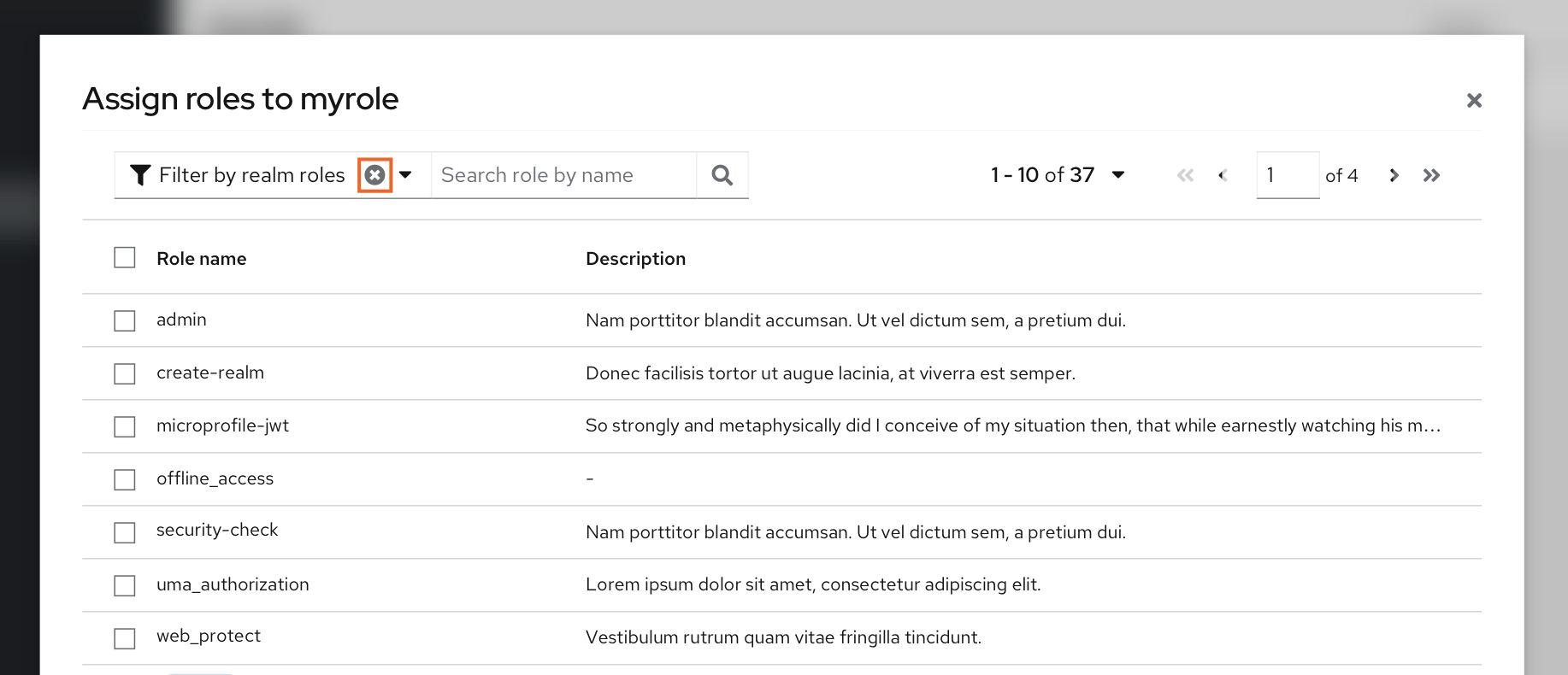This screenshot has width=1568, height=675.
Task: Toggle the select-all checkbox in header
Action: click(x=125, y=257)
